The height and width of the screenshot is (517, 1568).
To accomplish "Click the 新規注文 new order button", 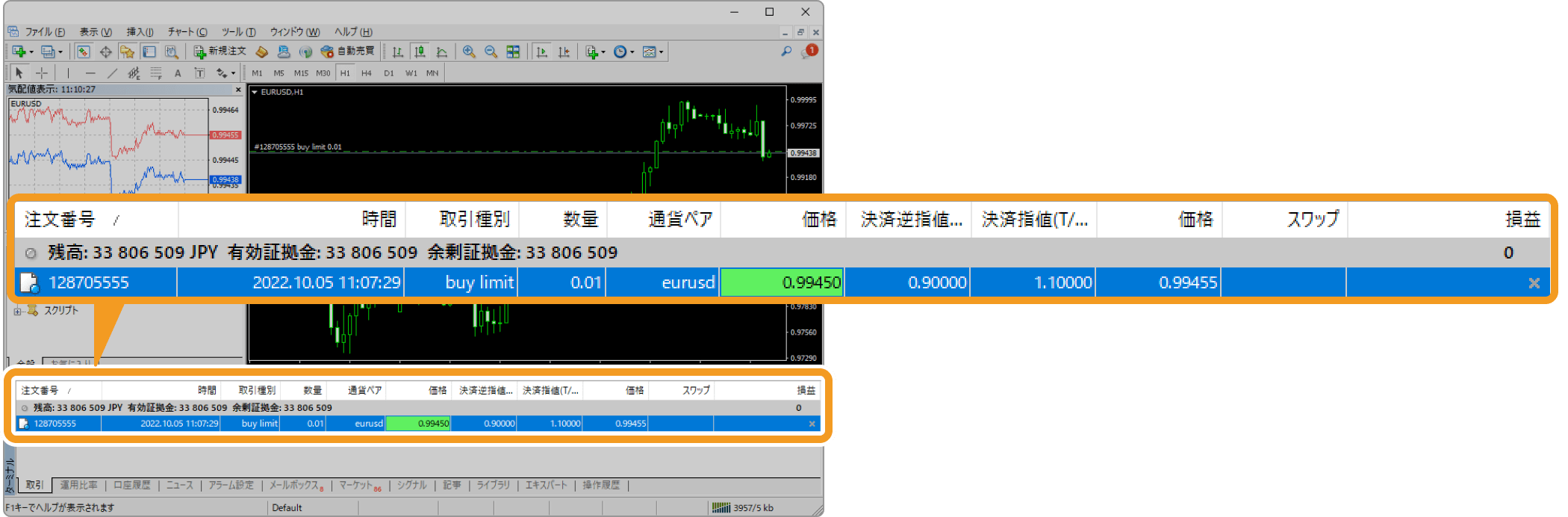I will pos(220,52).
